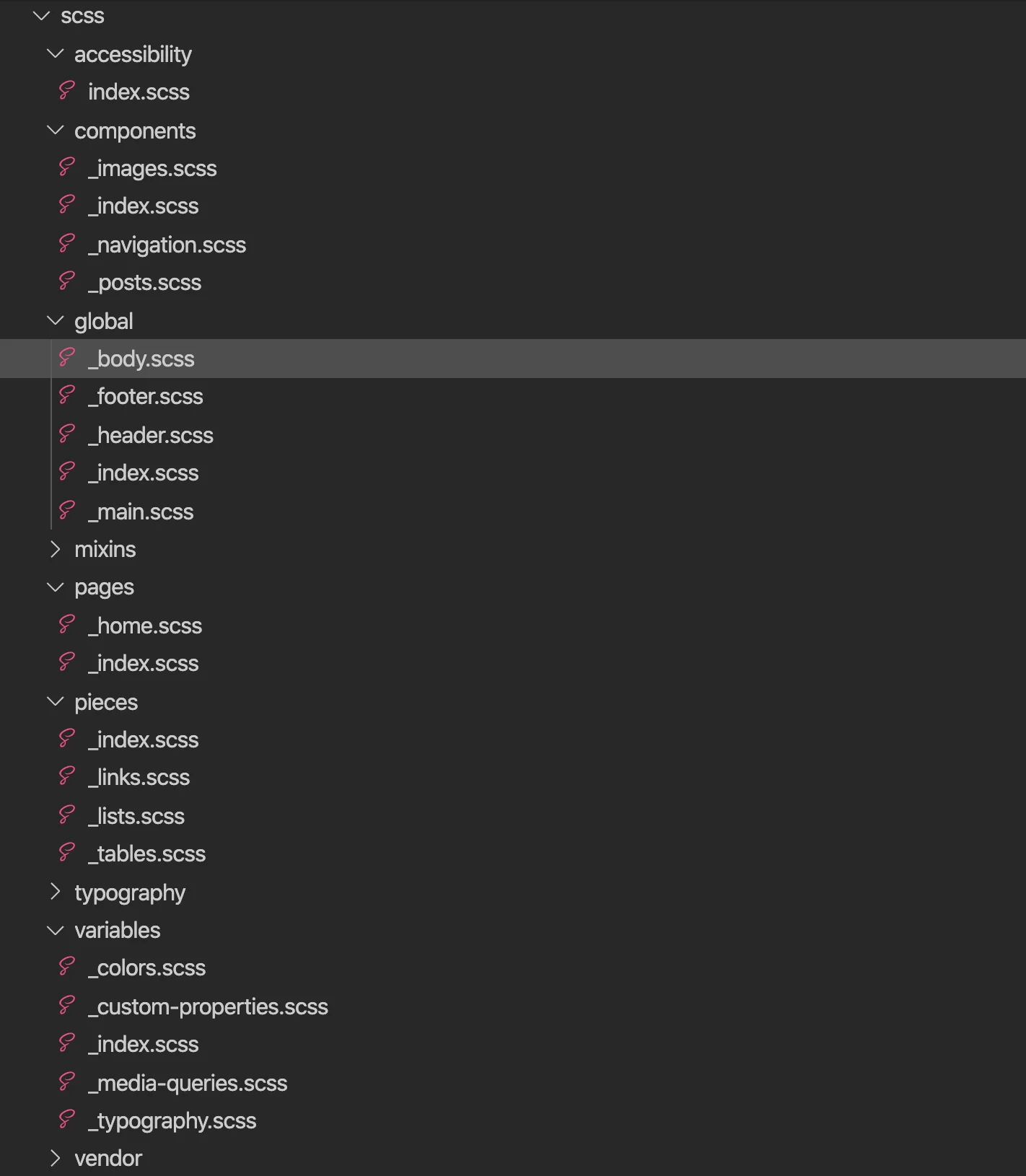Screen dimensions: 1026x1176
Task: Collapse the accessibility folder
Action: pos(56,53)
